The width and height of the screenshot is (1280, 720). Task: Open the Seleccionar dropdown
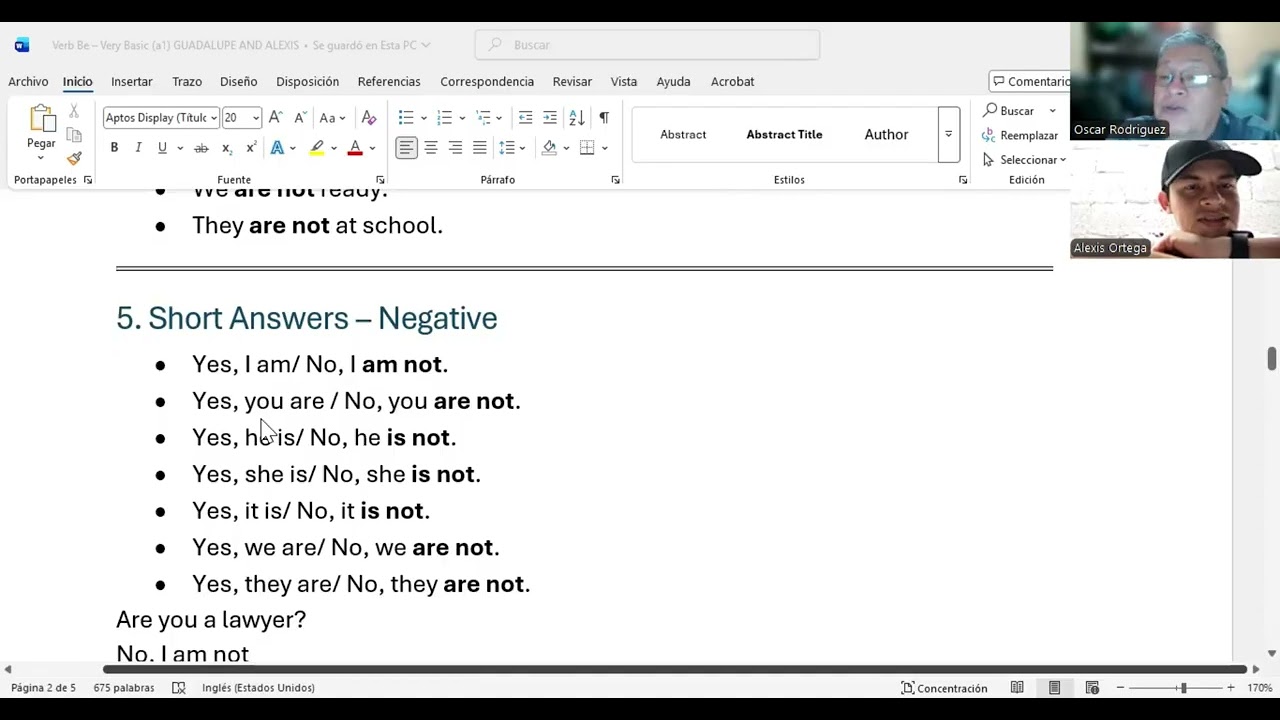[1024, 160]
